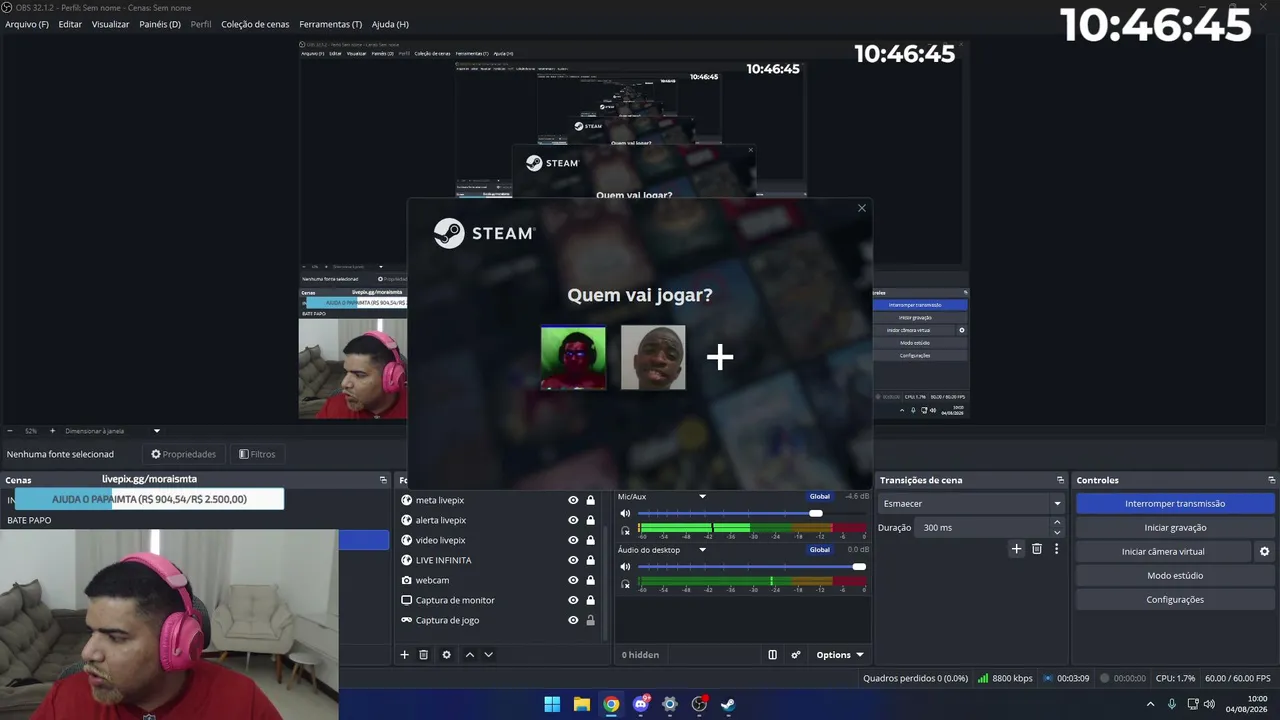Click the Filtros button

pos(257,454)
